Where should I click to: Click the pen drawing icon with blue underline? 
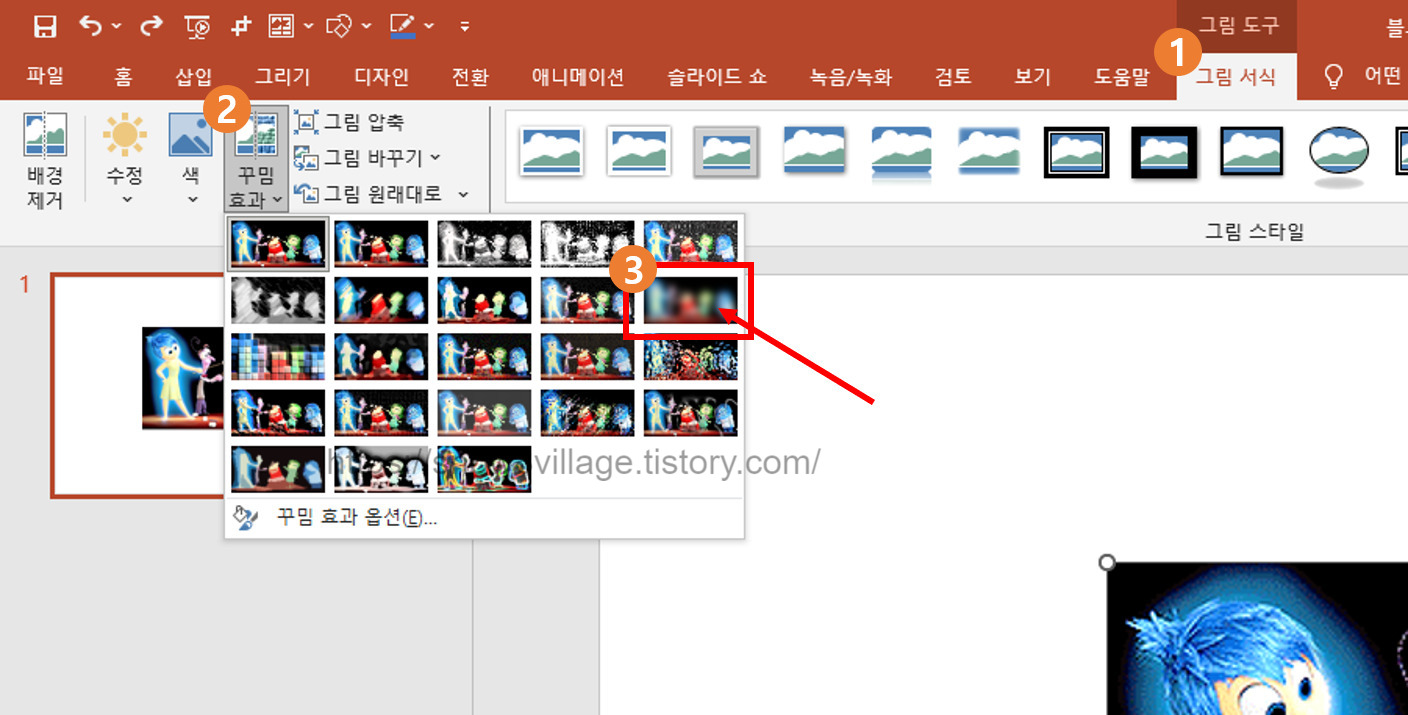pos(404,26)
